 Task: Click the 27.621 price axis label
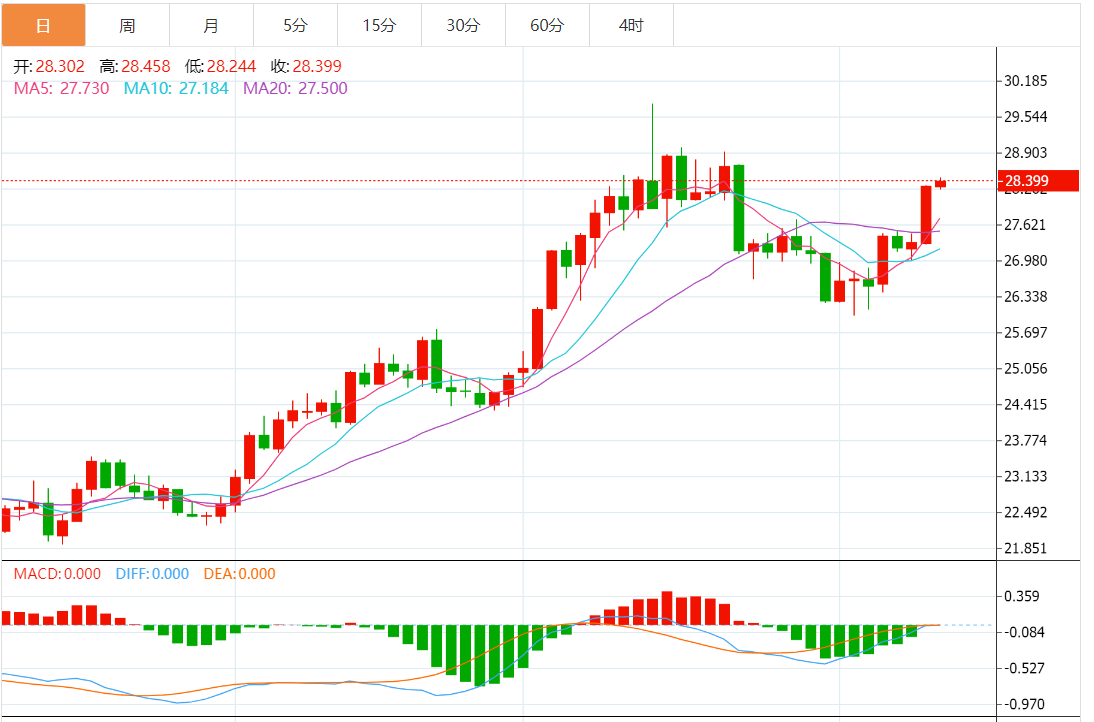(x=1026, y=225)
